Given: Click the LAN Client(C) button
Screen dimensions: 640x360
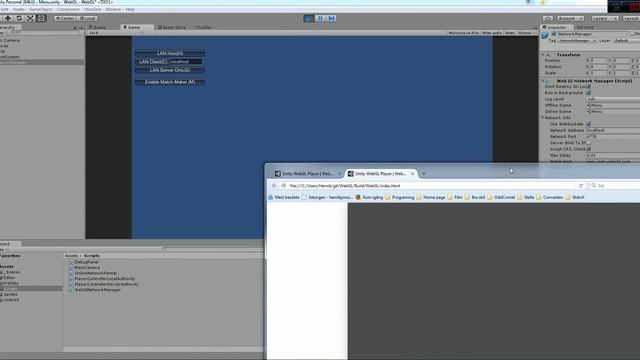Looking at the screenshot, I should [153, 62].
